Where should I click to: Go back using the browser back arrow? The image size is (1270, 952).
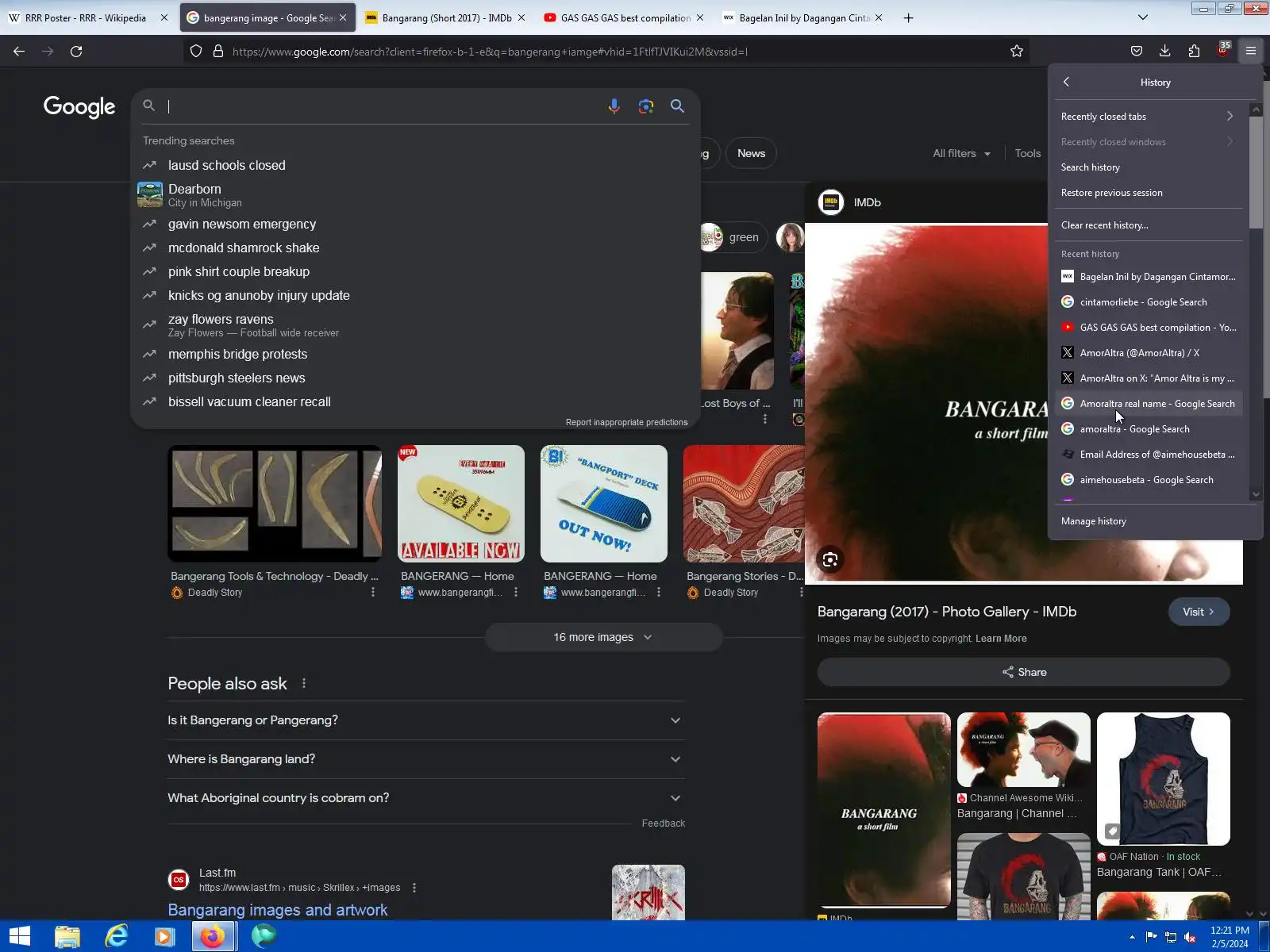tap(19, 52)
